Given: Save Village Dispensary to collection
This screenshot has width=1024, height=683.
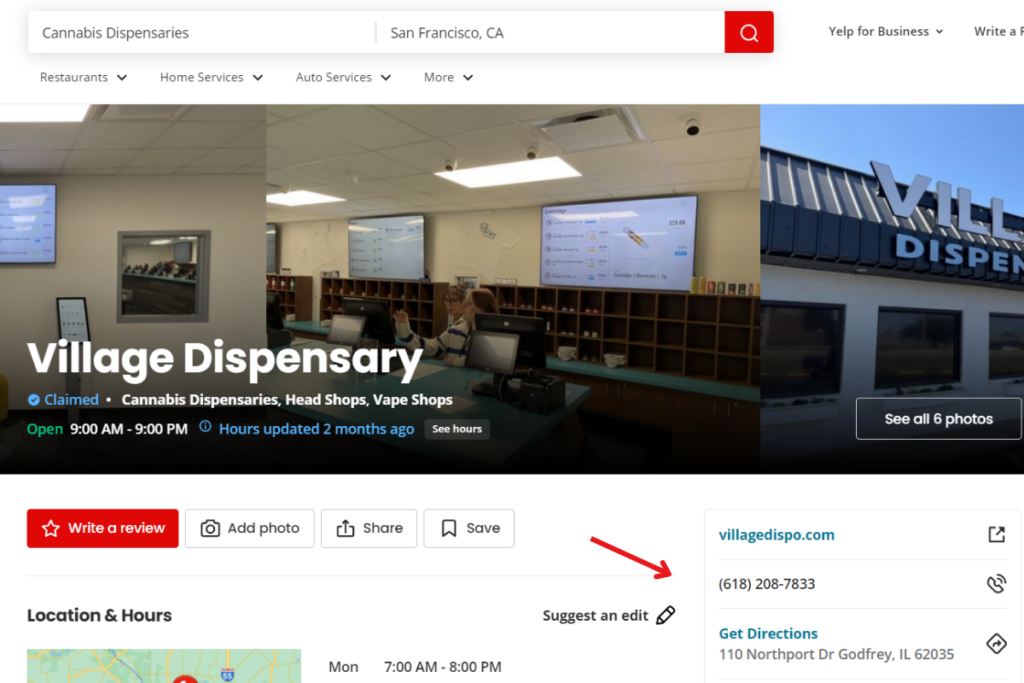Looking at the screenshot, I should pyautogui.click(x=469, y=528).
